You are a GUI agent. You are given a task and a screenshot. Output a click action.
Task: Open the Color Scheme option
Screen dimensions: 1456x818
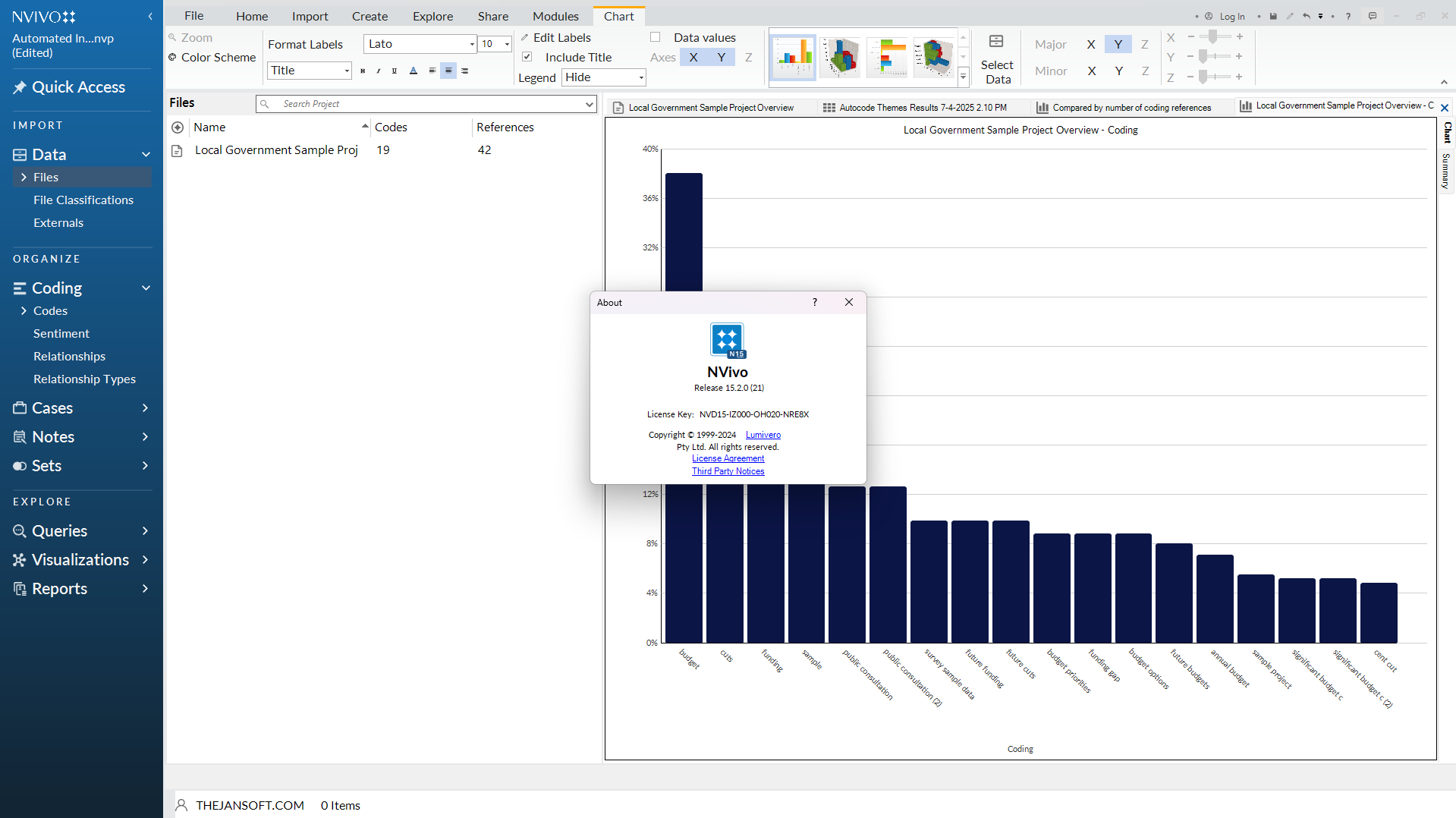tap(212, 57)
